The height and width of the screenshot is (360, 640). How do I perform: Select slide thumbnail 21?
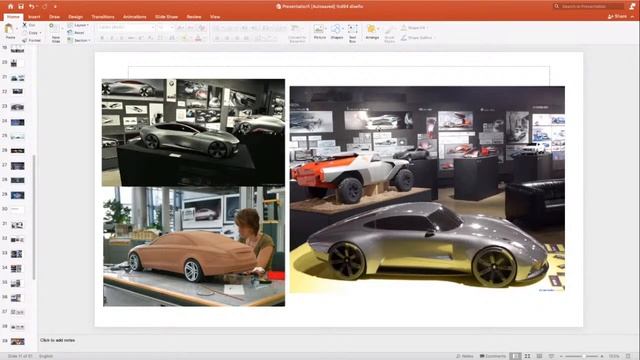[17, 78]
